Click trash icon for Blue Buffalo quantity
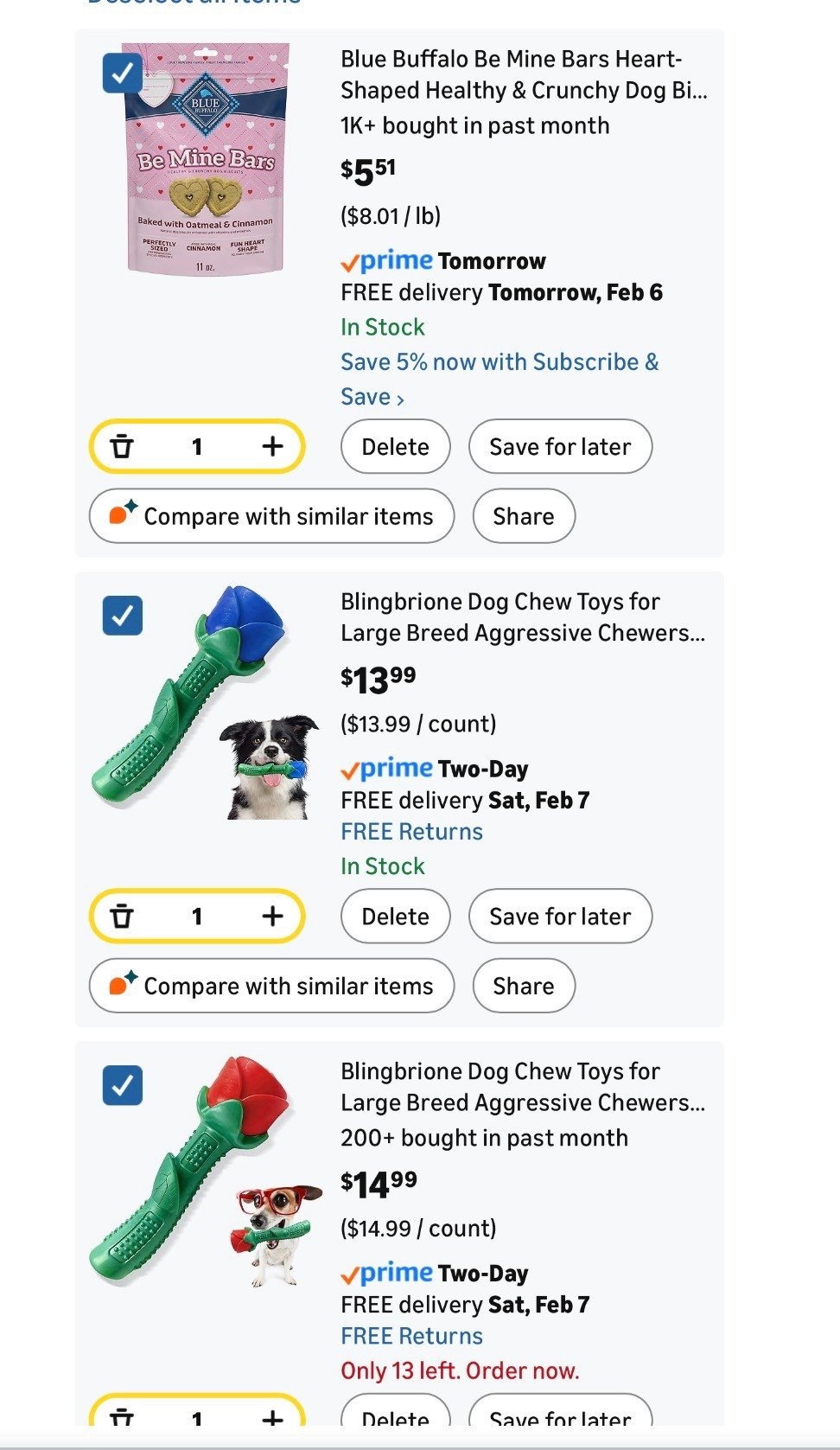Viewport: 840px width, 1450px height. 123,446
